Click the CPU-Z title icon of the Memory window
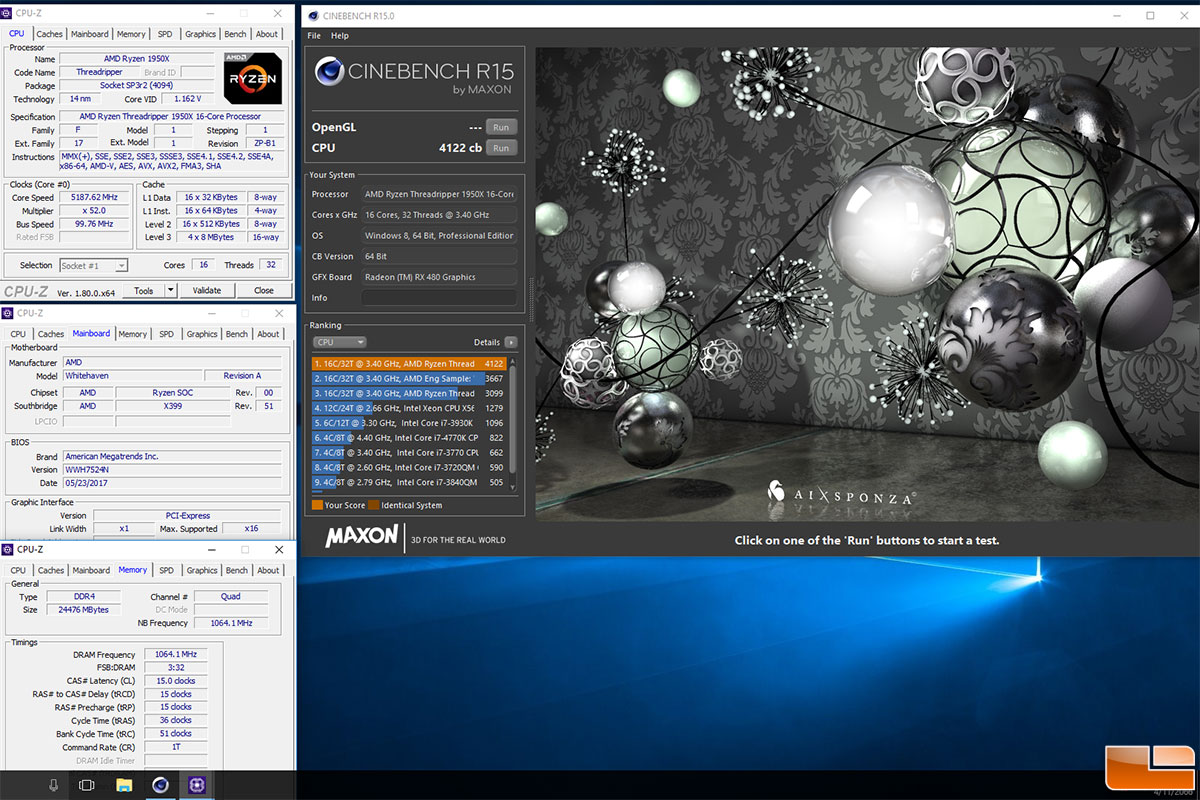Screen dimensions: 1200x800 point(8,549)
